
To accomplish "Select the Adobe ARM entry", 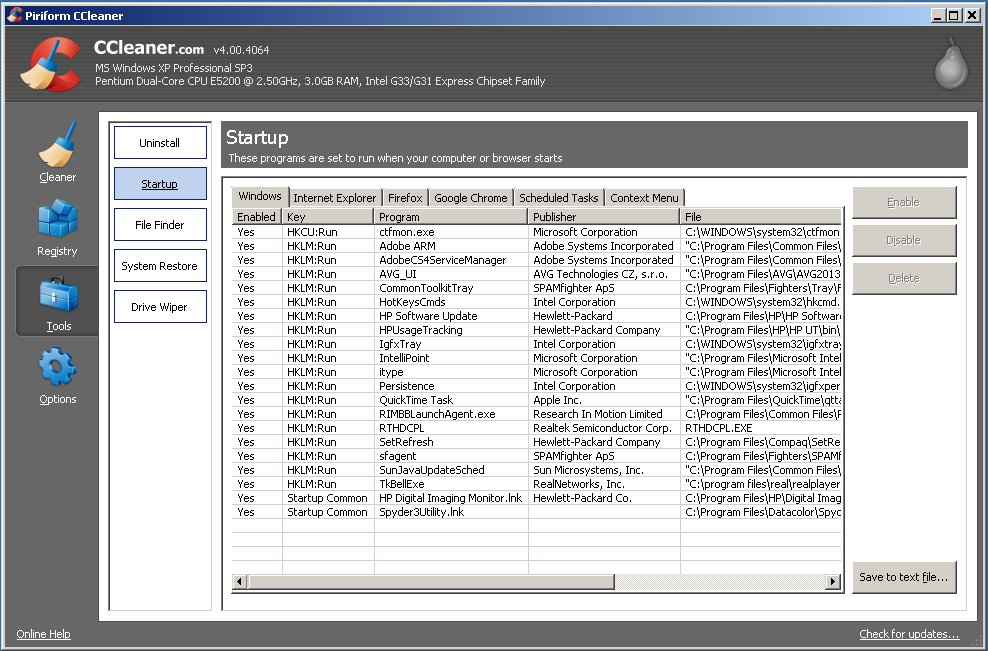I will click(x=537, y=246).
